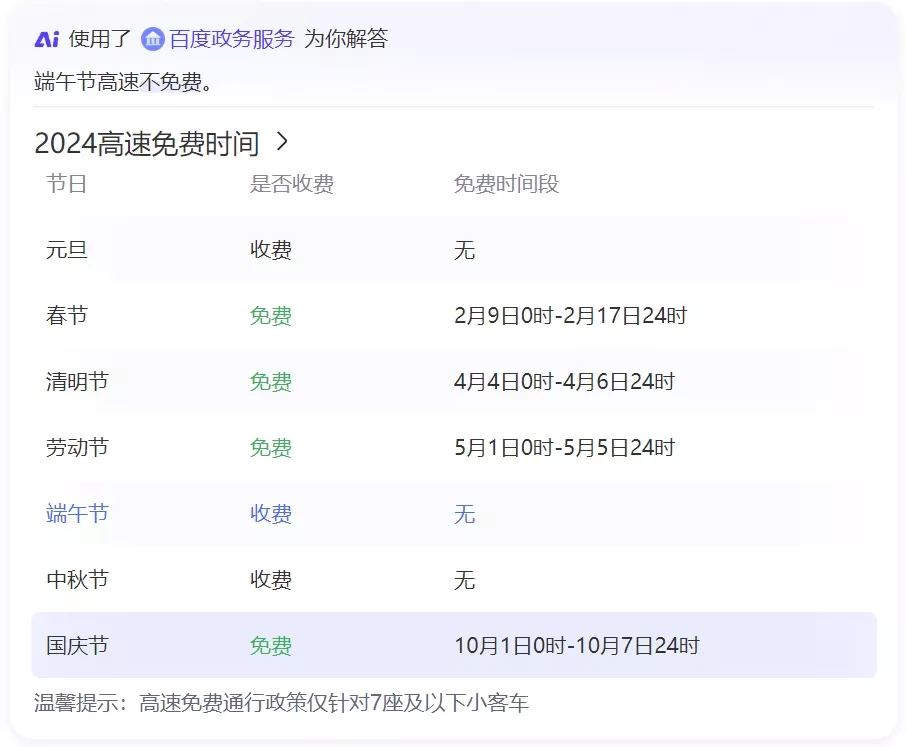
Task: Click the 免费时间段 column header
Action: point(506,184)
